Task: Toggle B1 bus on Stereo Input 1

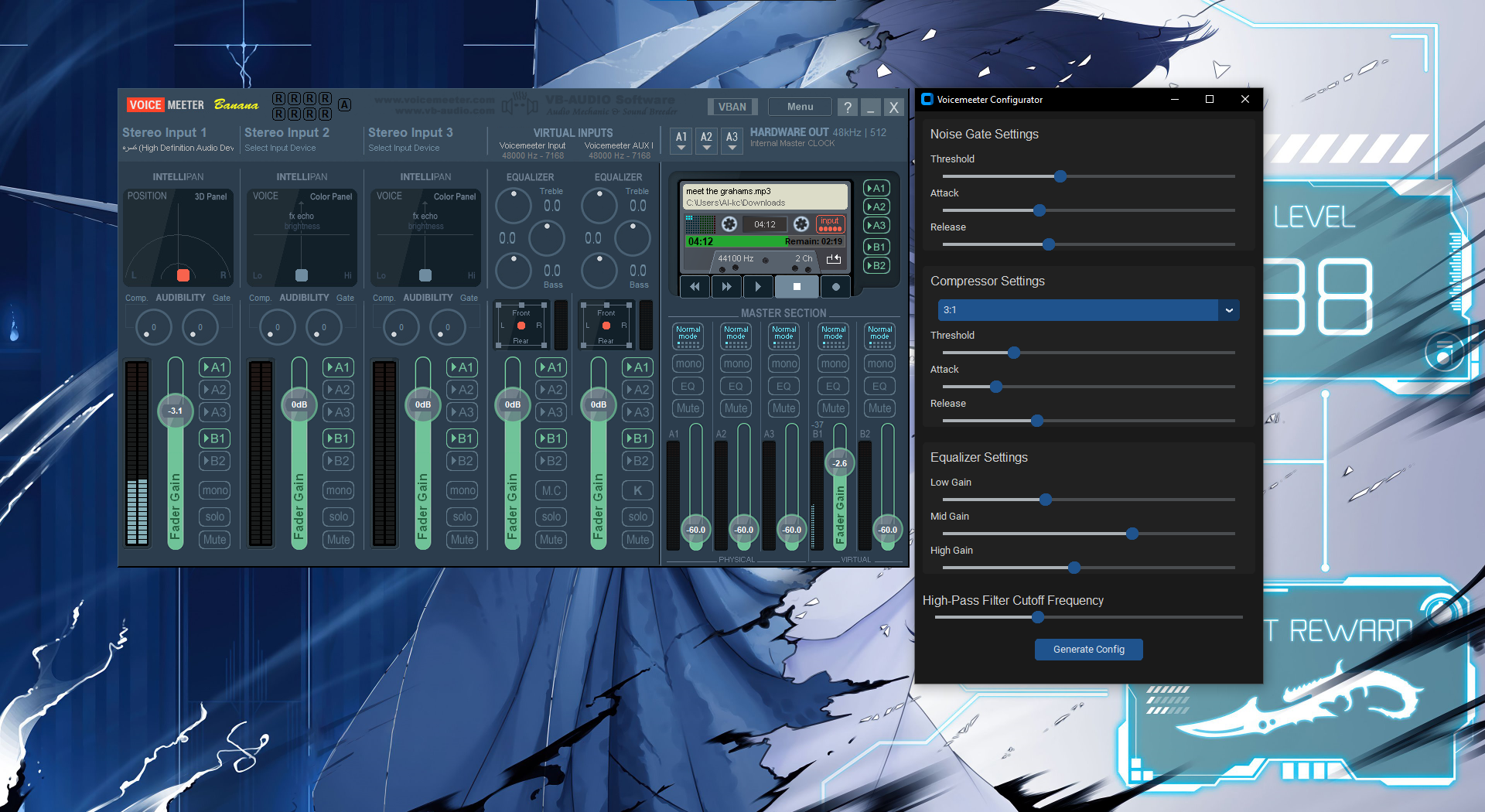Action: point(215,438)
